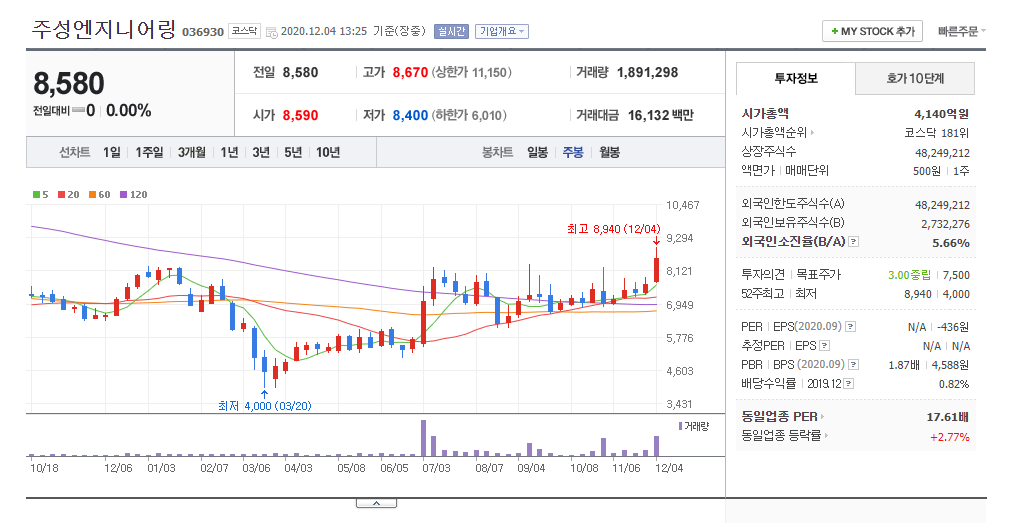Click the 저가 value 8,400
This screenshot has width=1013, height=523.
[410, 116]
